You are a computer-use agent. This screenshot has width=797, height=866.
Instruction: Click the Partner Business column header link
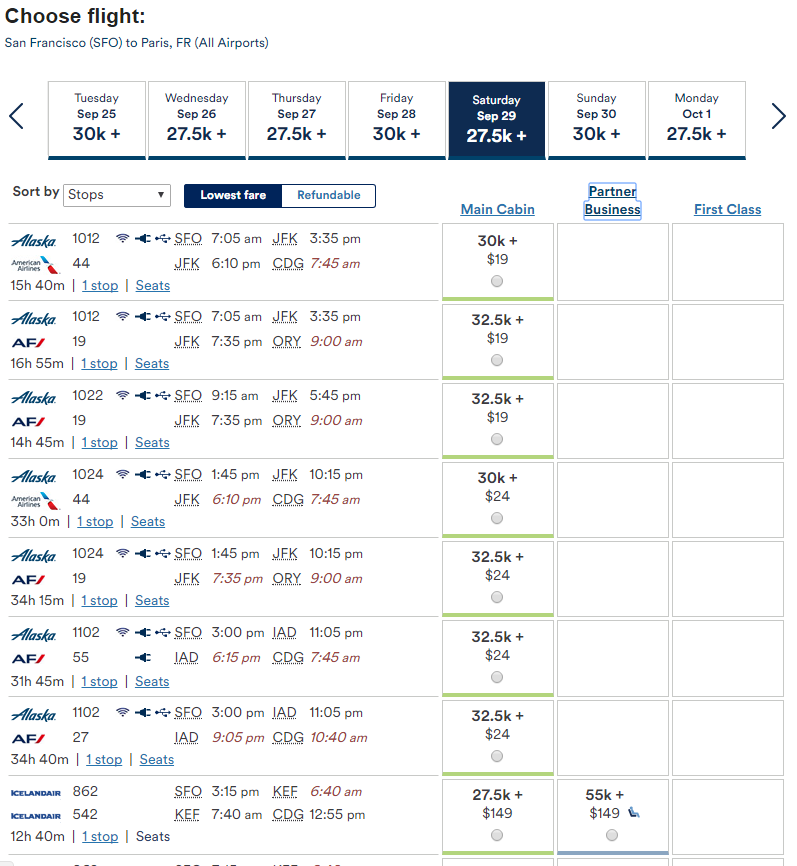pos(613,200)
